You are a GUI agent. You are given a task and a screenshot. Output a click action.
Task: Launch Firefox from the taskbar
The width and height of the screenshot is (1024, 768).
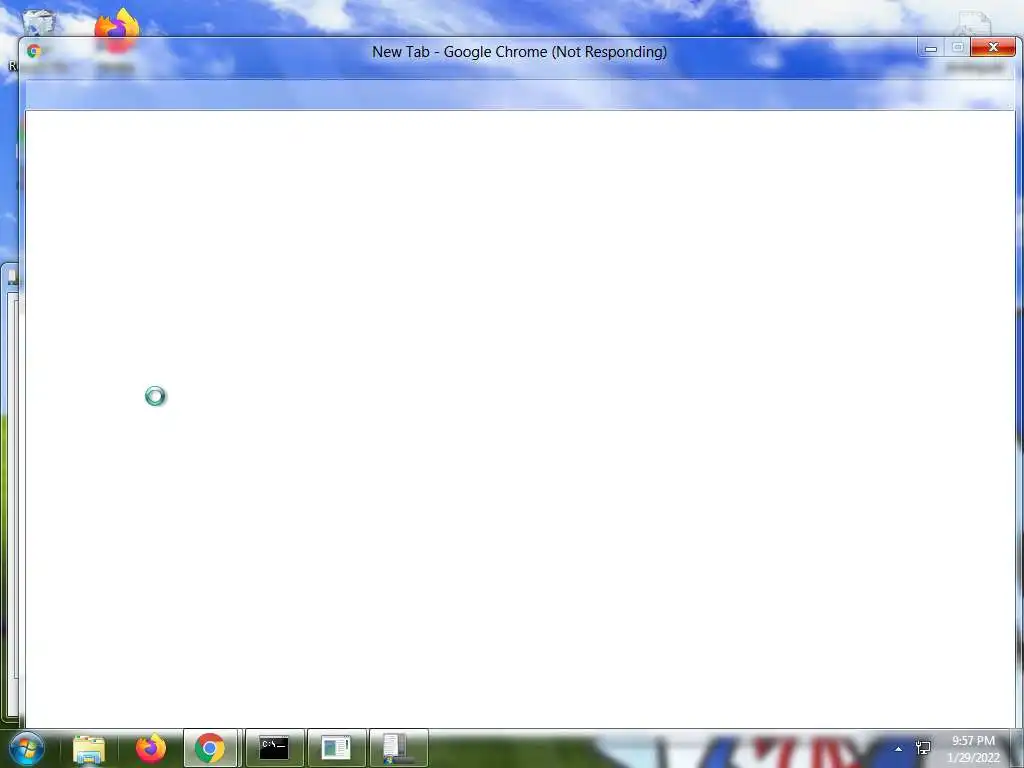[150, 748]
